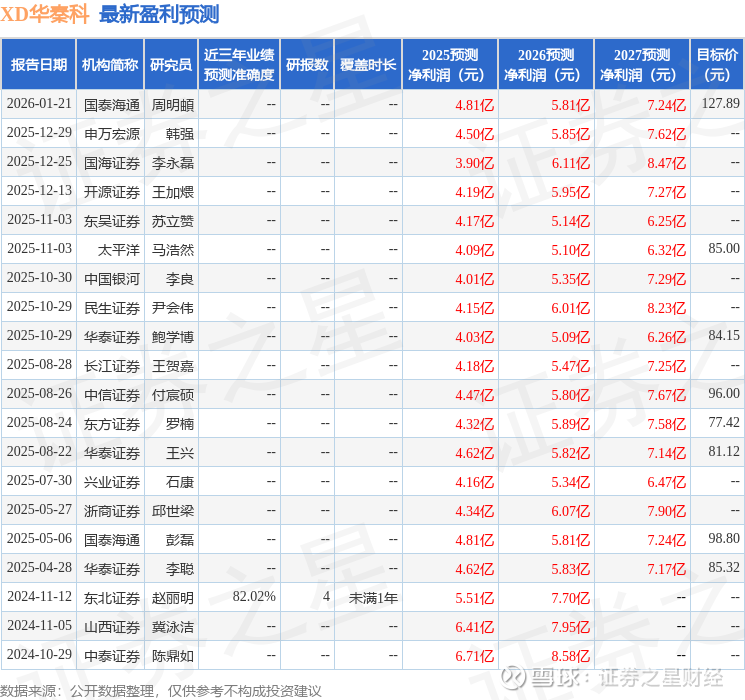Click the 开源证券 institution cell
The width and height of the screenshot is (745, 700).
[x=112, y=192]
